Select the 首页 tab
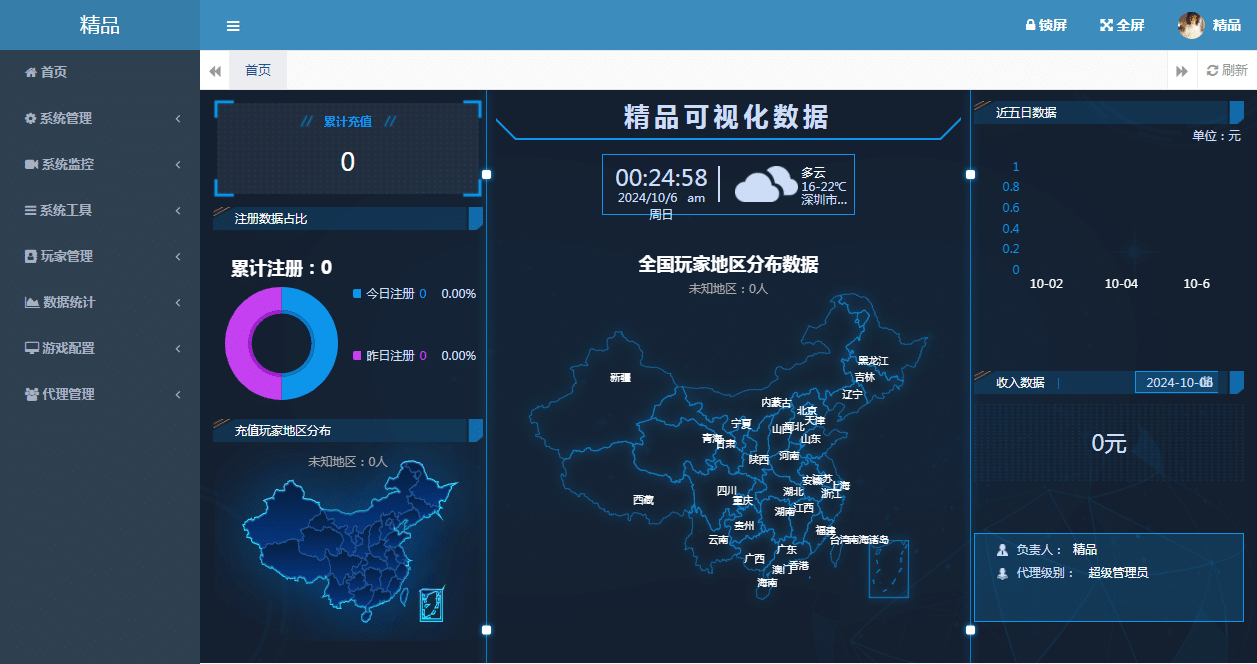The image size is (1257, 664). 258,70
